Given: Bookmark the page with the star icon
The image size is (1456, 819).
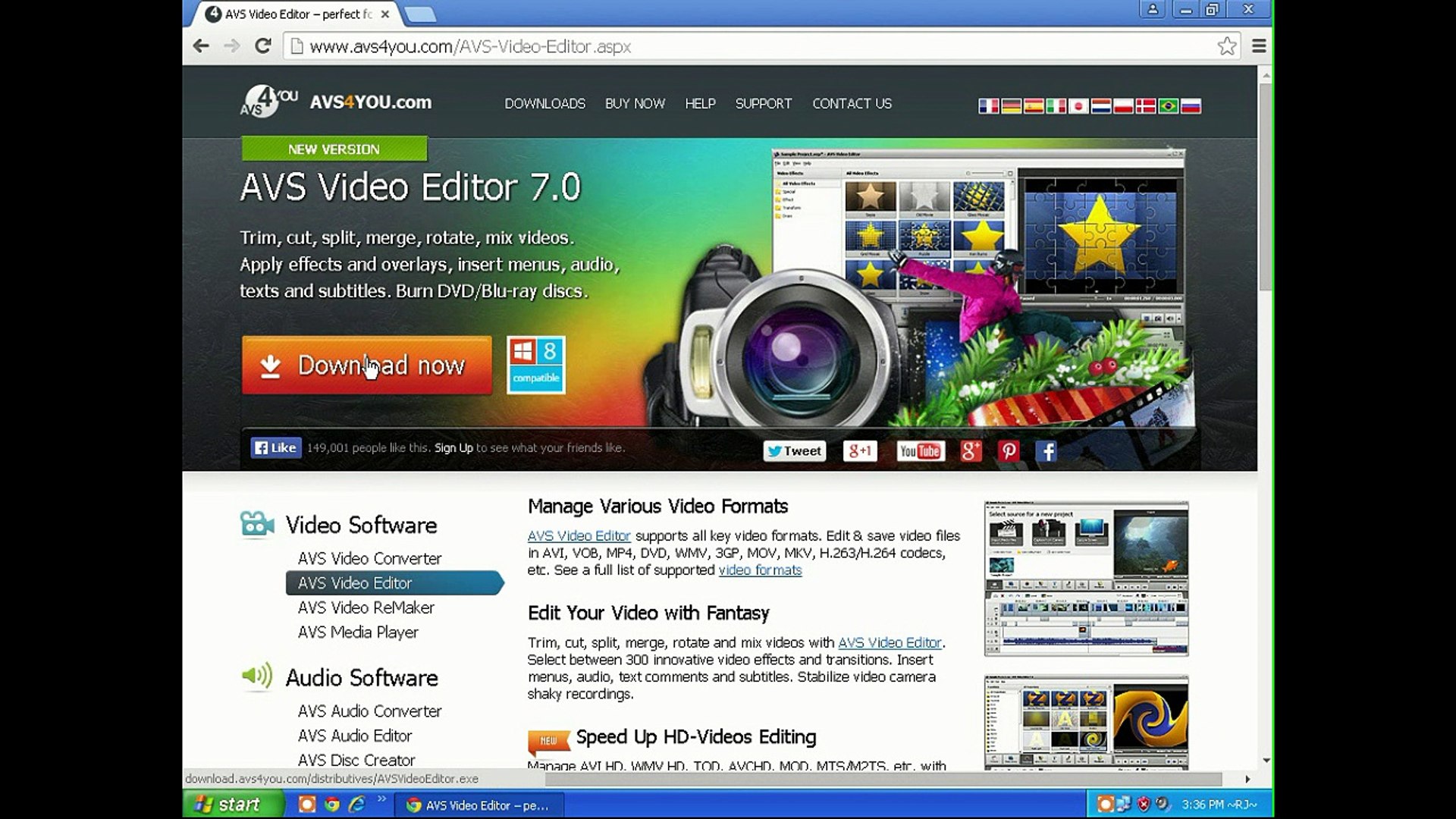Looking at the screenshot, I should [1227, 46].
